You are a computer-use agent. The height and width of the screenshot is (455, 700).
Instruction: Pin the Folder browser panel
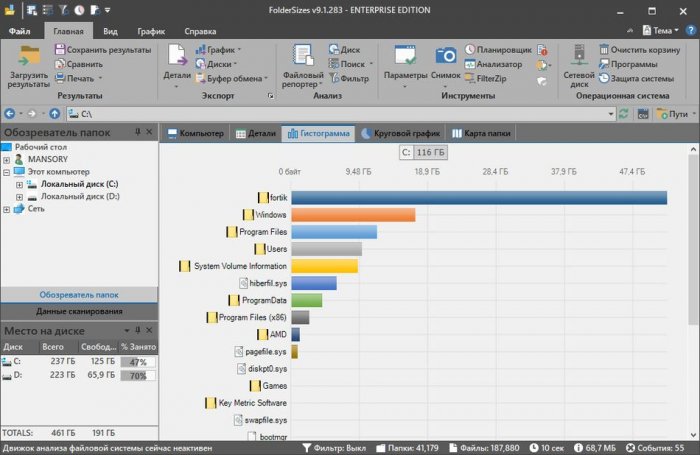(x=138, y=132)
